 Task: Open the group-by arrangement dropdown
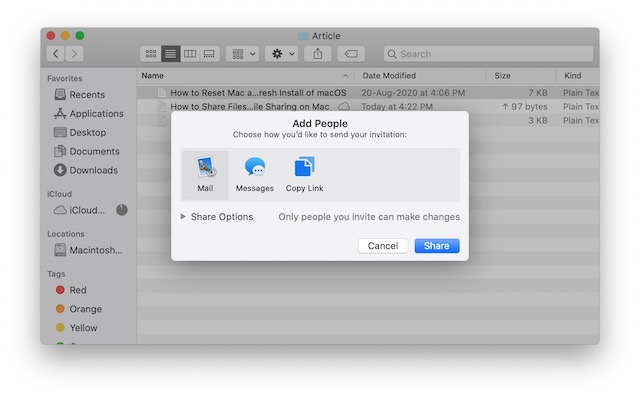[243, 54]
